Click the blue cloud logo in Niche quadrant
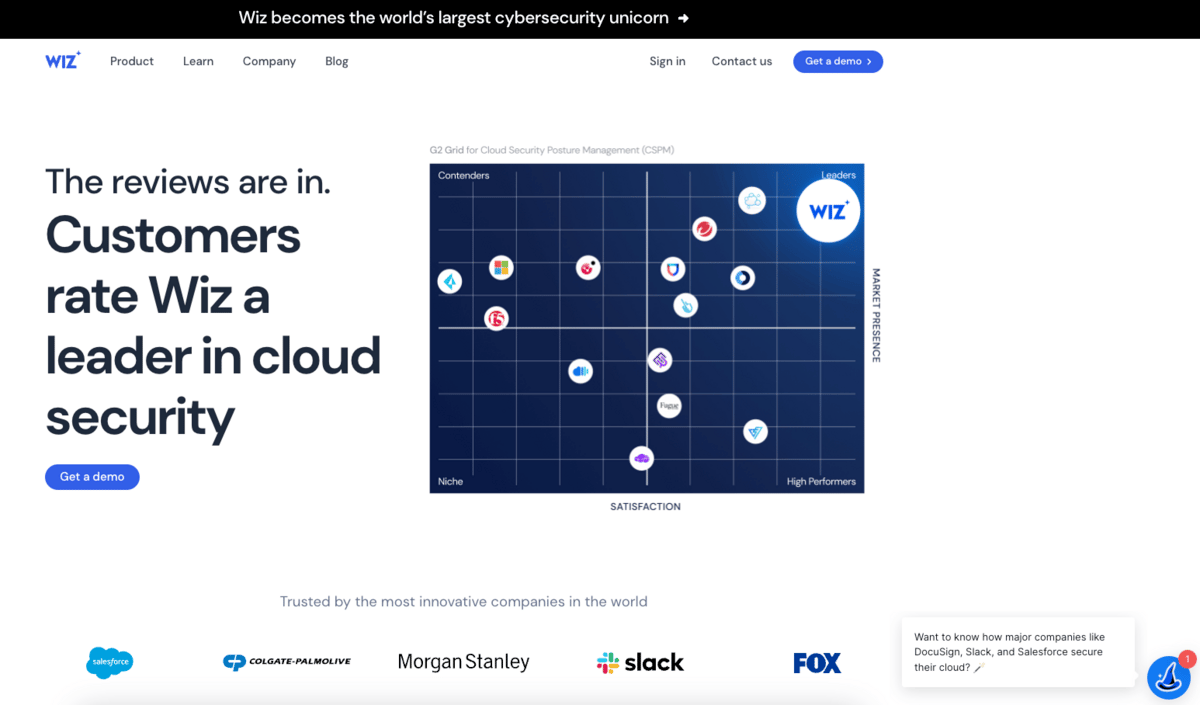 point(580,372)
